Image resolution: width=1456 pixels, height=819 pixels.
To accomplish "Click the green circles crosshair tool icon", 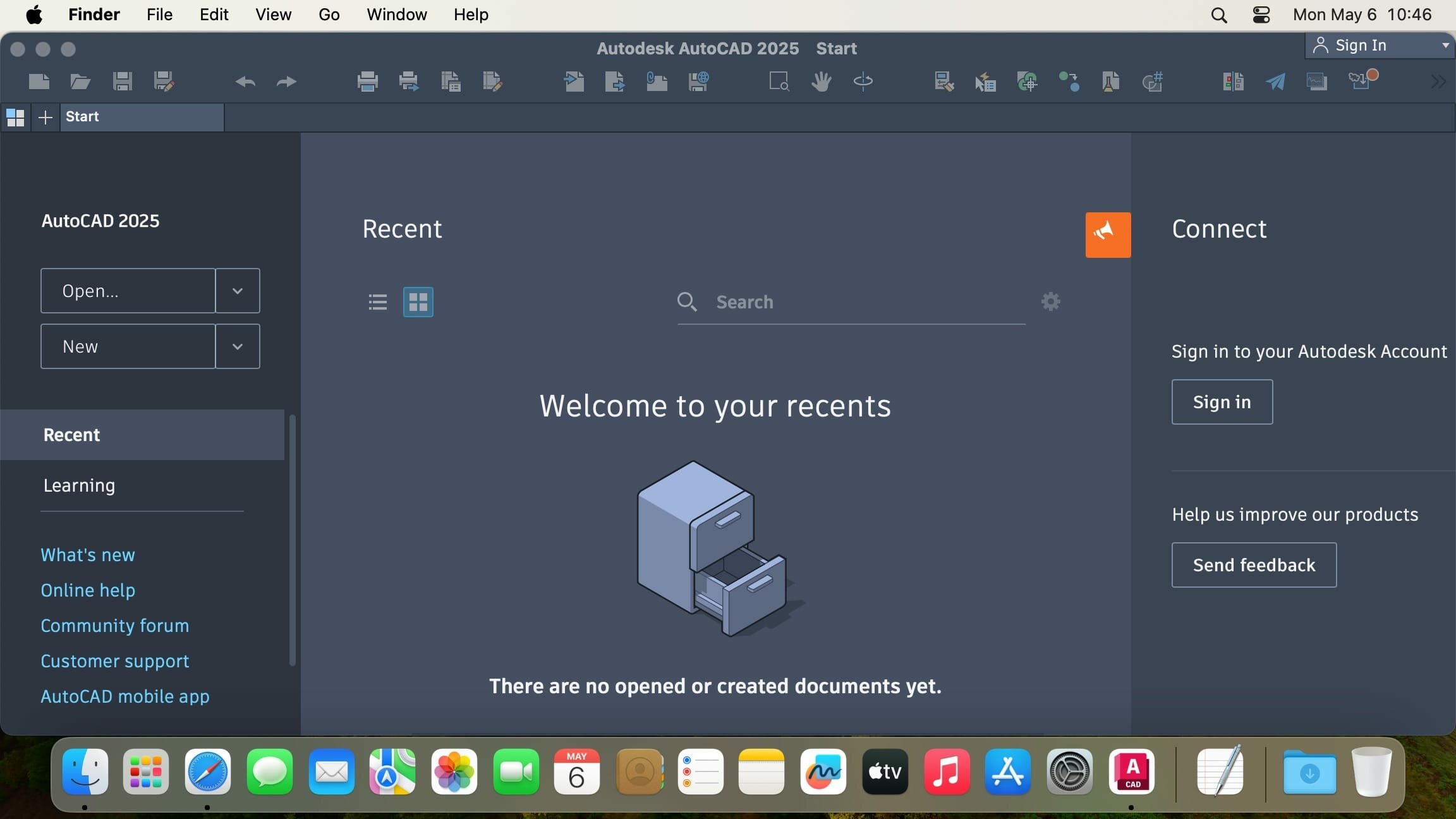I will [x=1027, y=82].
